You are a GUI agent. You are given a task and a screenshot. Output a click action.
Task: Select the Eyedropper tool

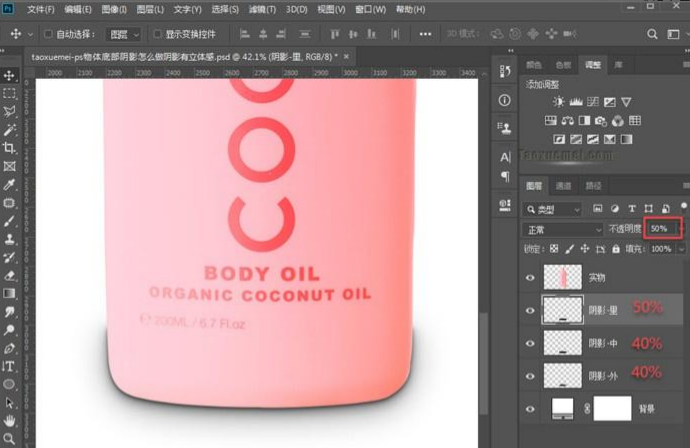(x=9, y=184)
